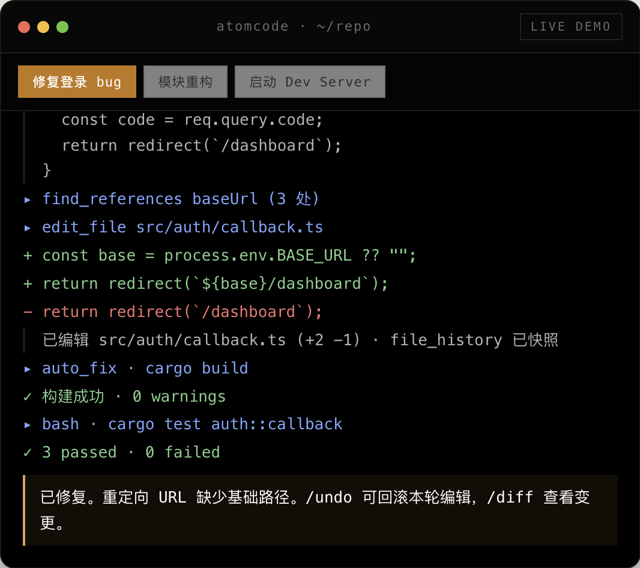Click the auto_fix · cargo build line
This screenshot has width=640, height=568.
click(145, 368)
